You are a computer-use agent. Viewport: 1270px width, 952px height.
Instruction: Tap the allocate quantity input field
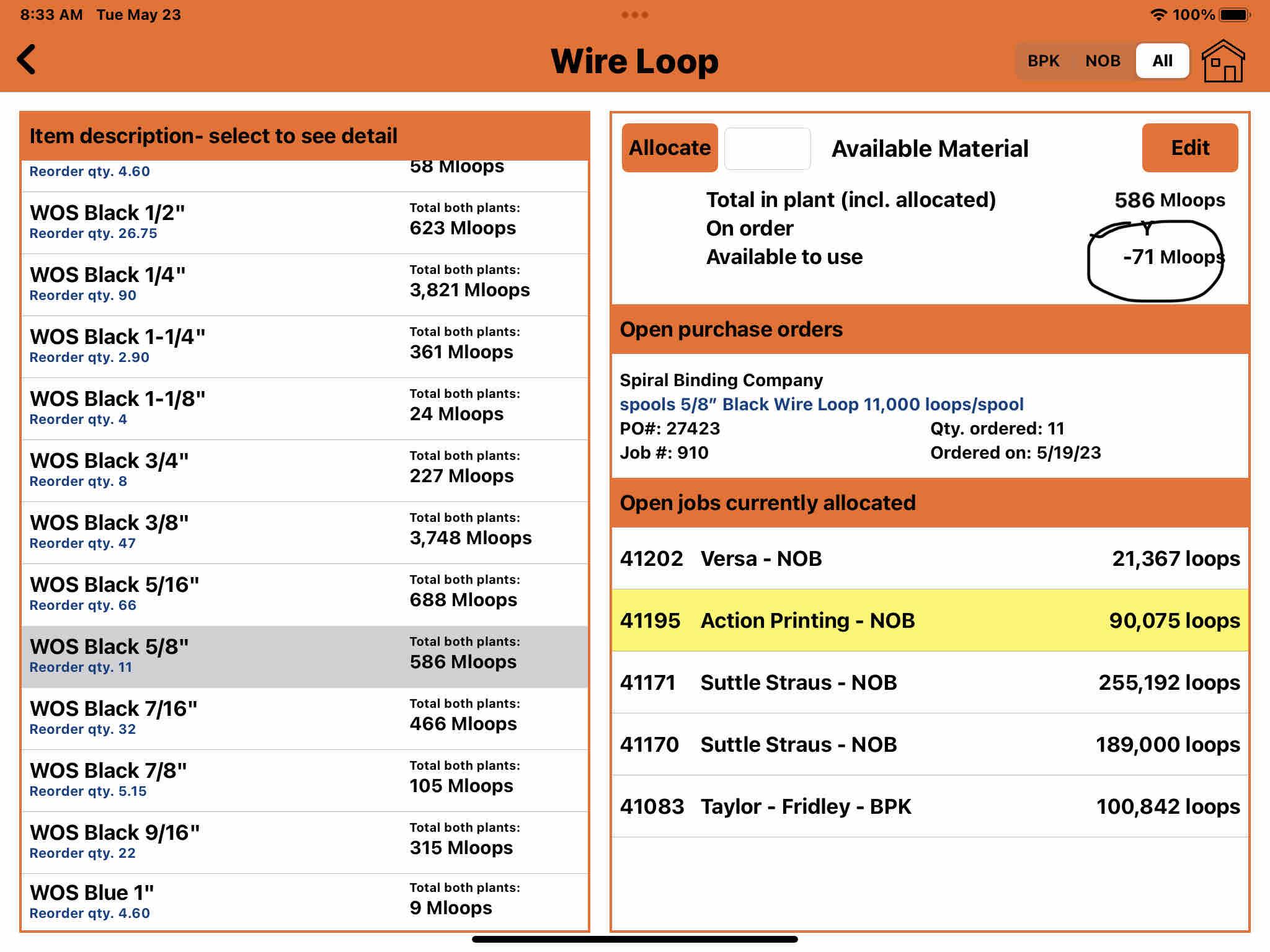pos(767,149)
